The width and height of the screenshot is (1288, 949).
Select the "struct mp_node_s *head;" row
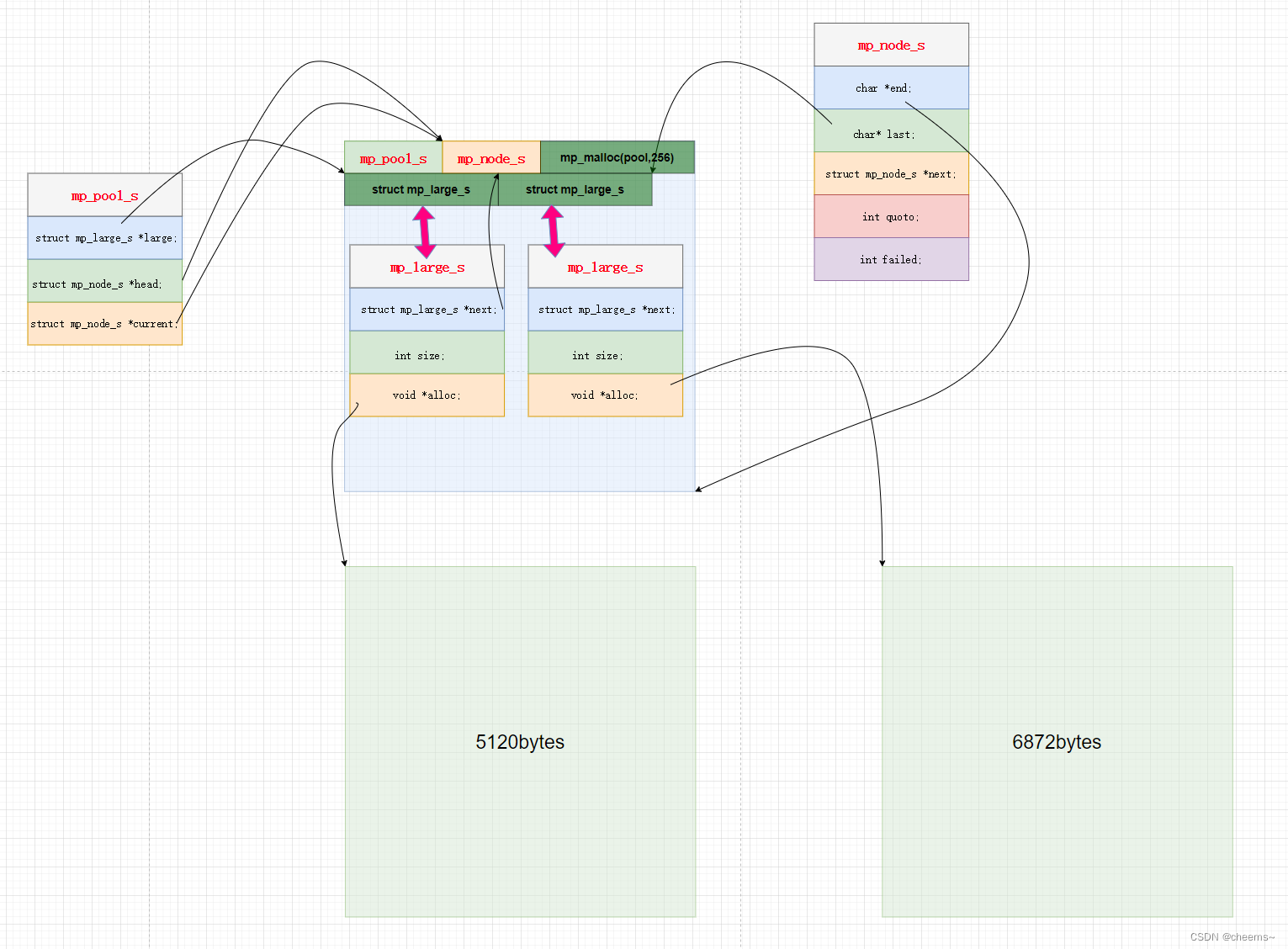pos(105,281)
